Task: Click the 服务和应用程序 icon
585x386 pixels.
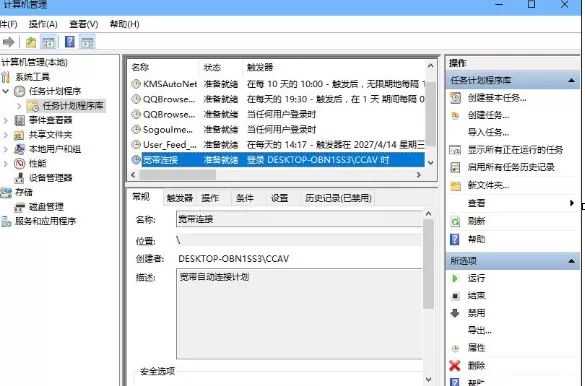Action: coord(6,221)
